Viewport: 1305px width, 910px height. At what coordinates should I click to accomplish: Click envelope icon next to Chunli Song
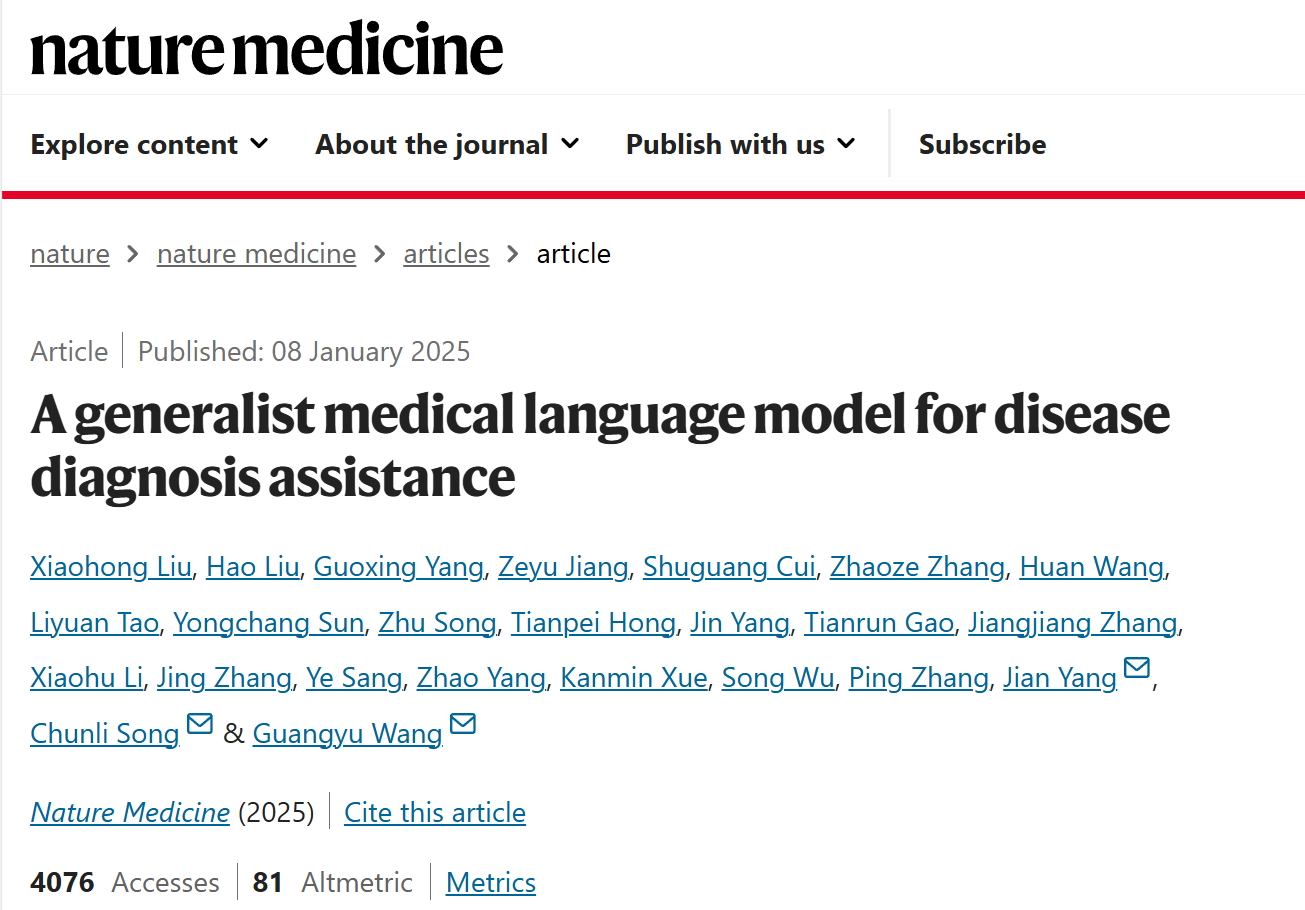pos(200,723)
